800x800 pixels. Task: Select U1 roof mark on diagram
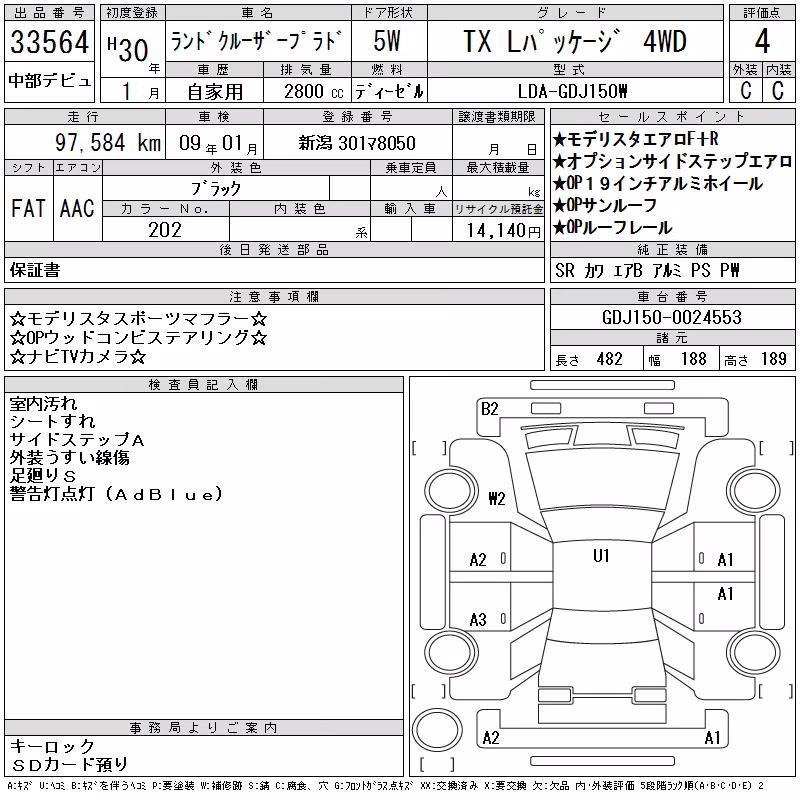(601, 556)
